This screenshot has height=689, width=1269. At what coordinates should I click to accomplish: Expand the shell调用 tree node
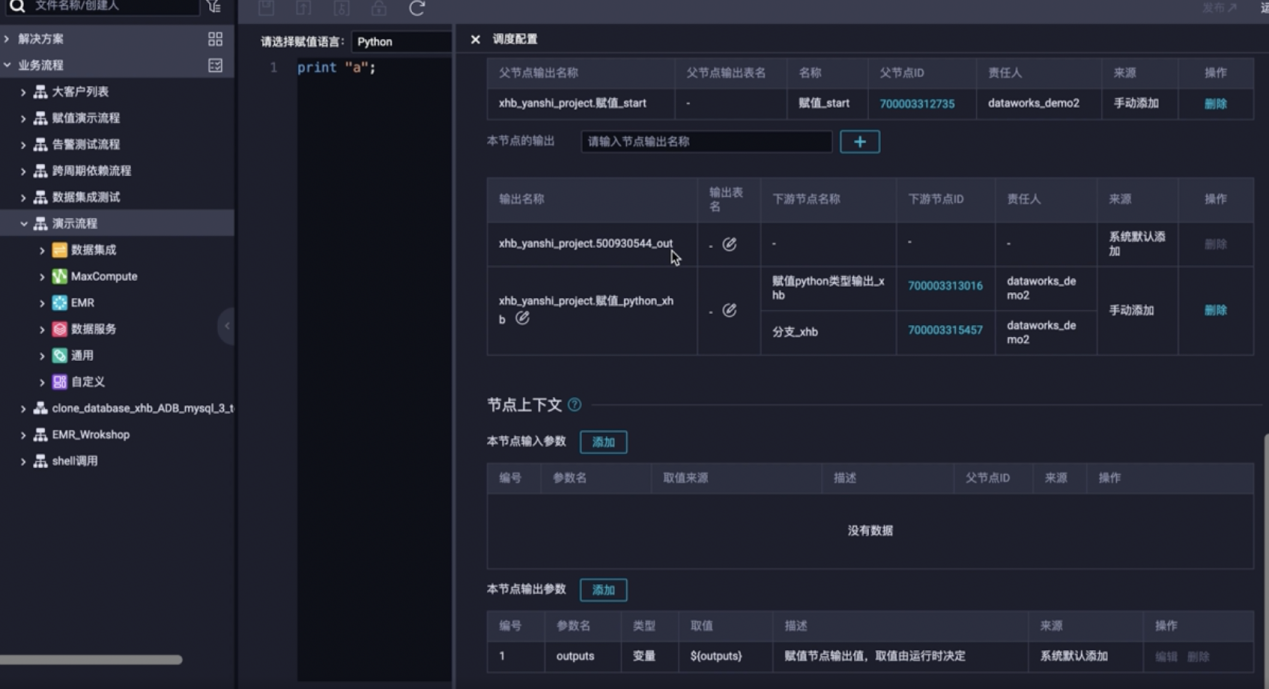(x=24, y=460)
